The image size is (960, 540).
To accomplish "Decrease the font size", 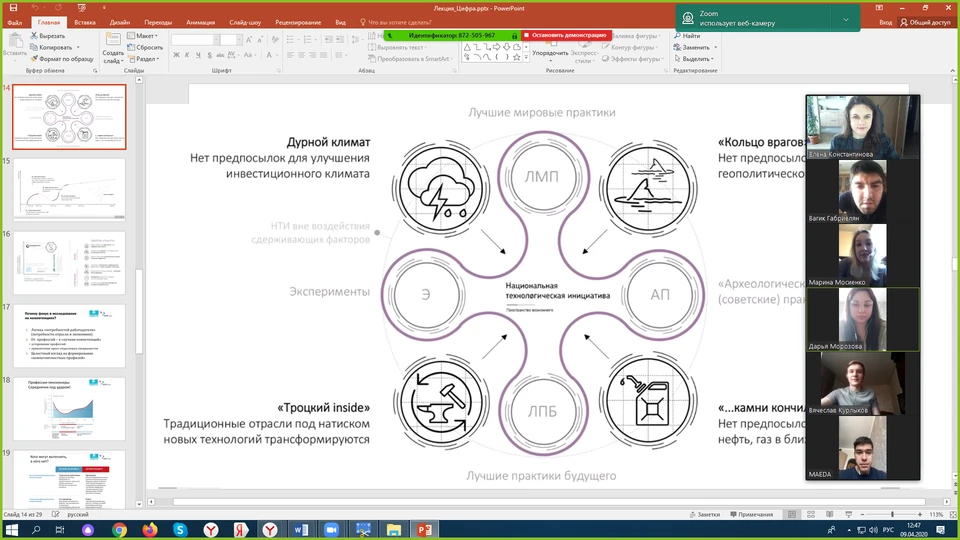I will click(260, 40).
